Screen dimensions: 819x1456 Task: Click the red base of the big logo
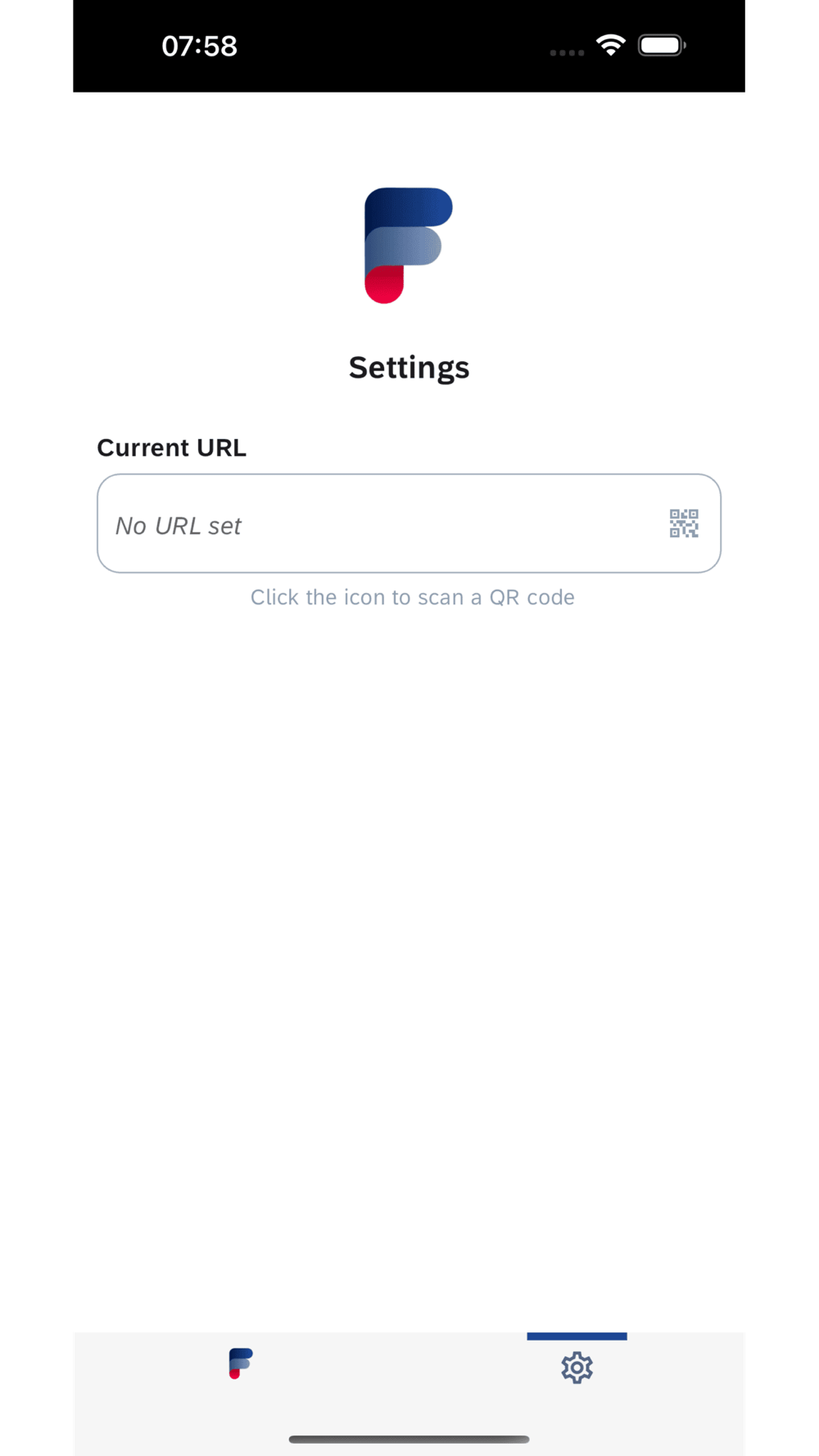pyautogui.click(x=384, y=286)
